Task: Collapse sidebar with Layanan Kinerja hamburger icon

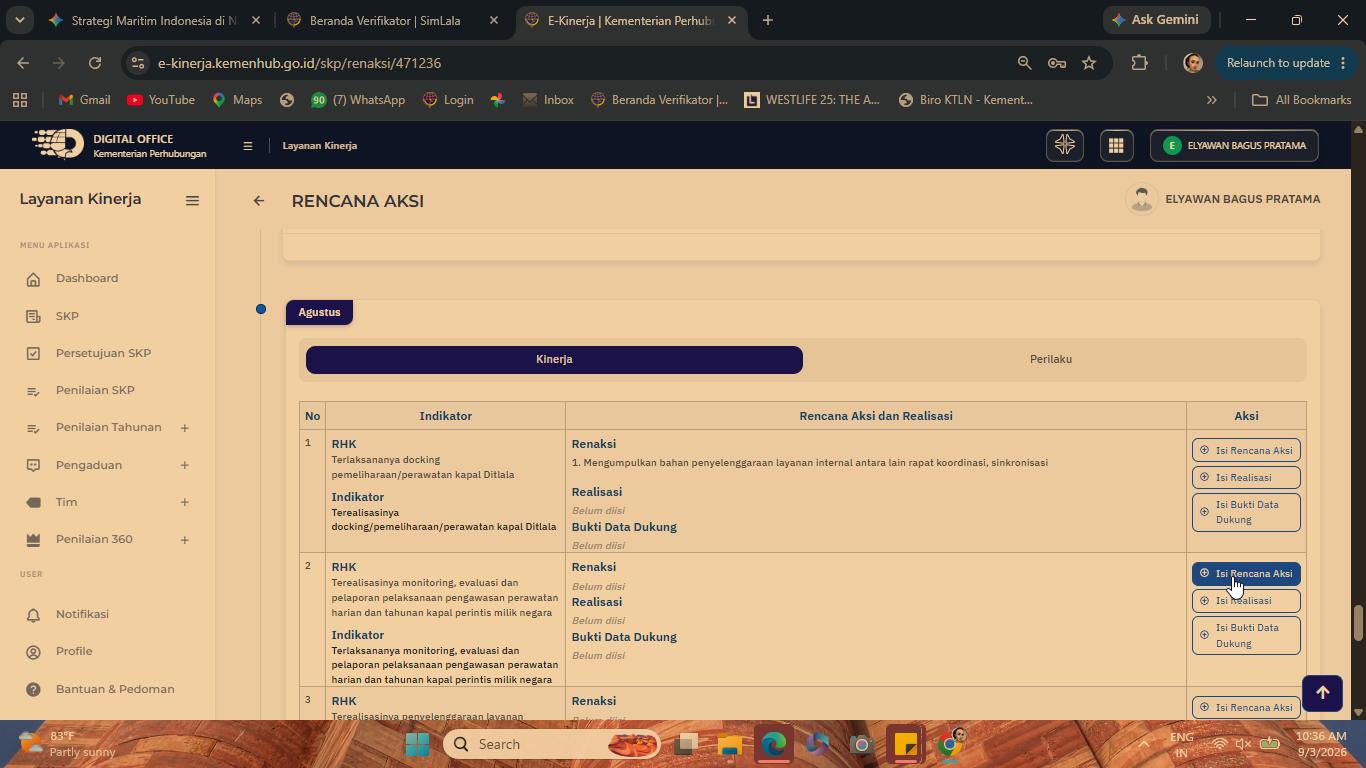Action: click(192, 200)
